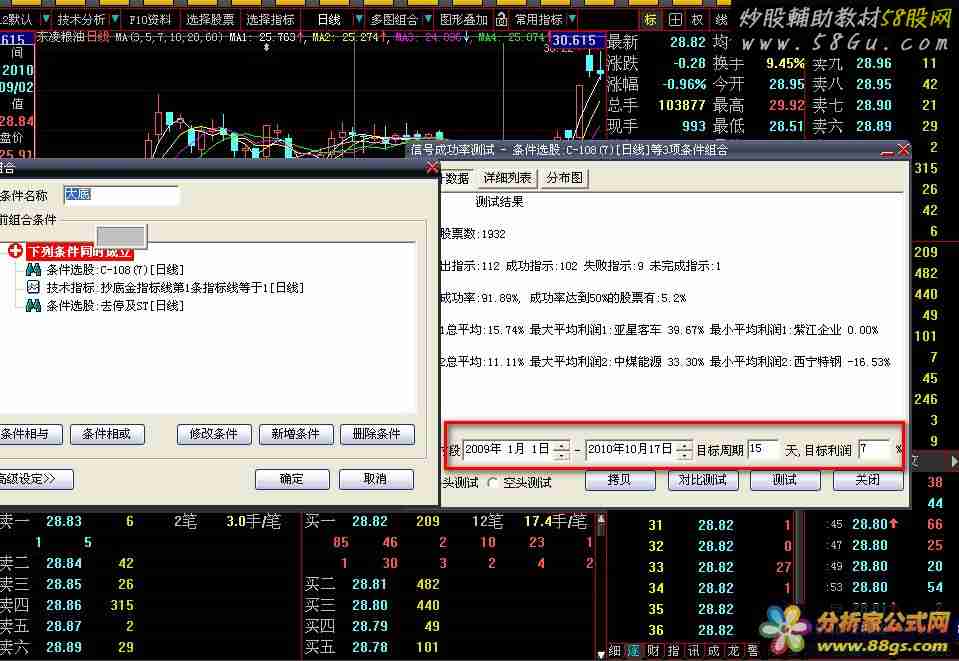Click the indicator icon beside 抄底金指标线
The width and height of the screenshot is (959, 661).
click(x=33, y=287)
